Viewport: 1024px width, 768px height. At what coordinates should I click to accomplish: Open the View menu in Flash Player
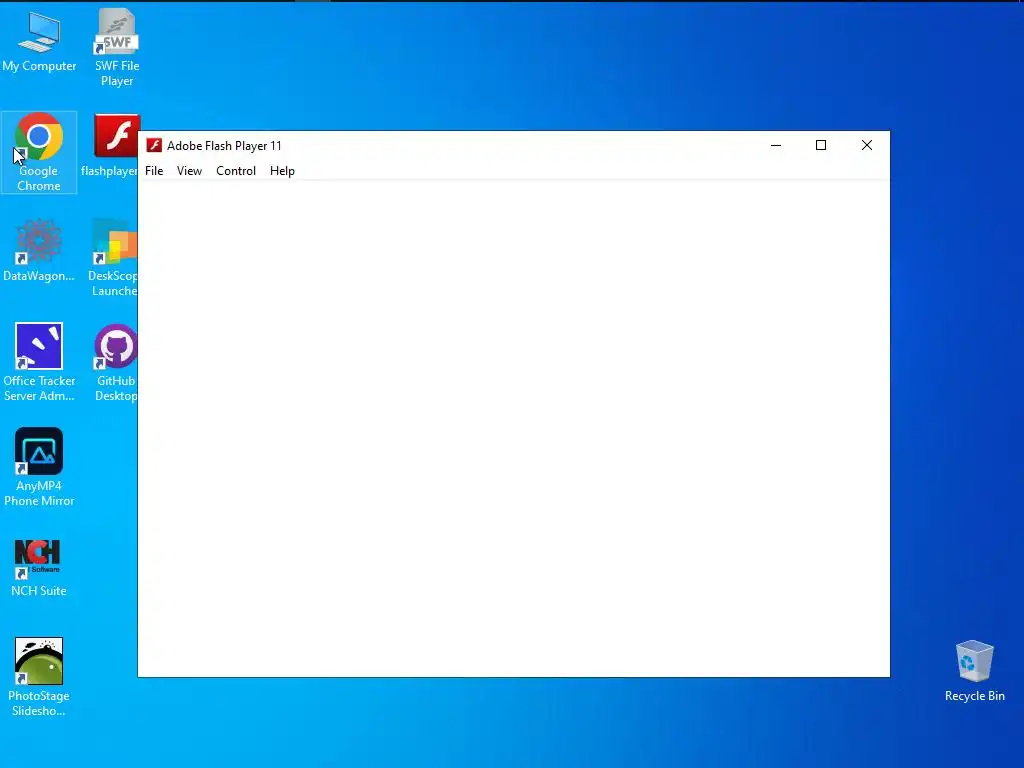(x=189, y=170)
